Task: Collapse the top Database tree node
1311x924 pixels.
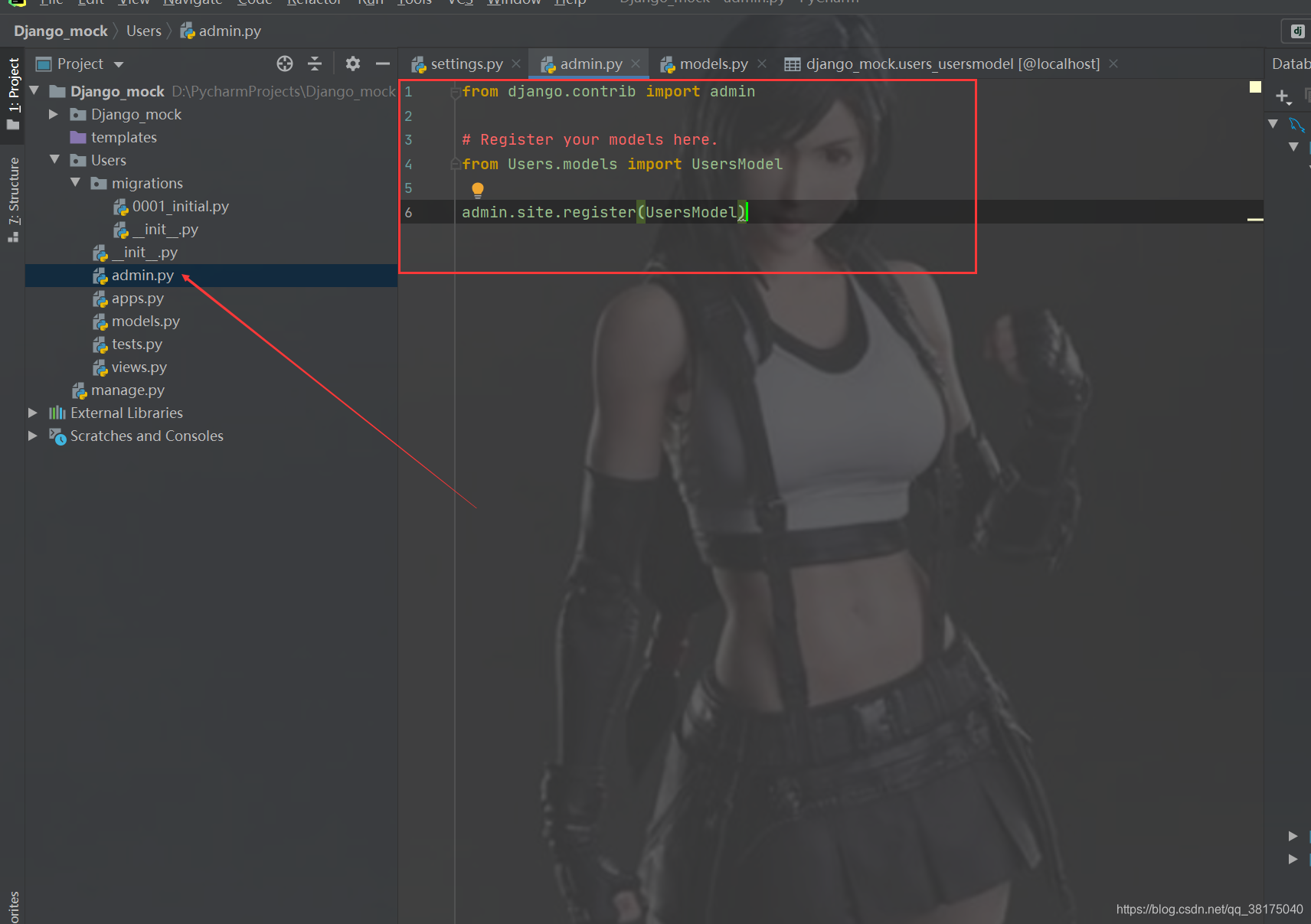Action: [x=1273, y=123]
